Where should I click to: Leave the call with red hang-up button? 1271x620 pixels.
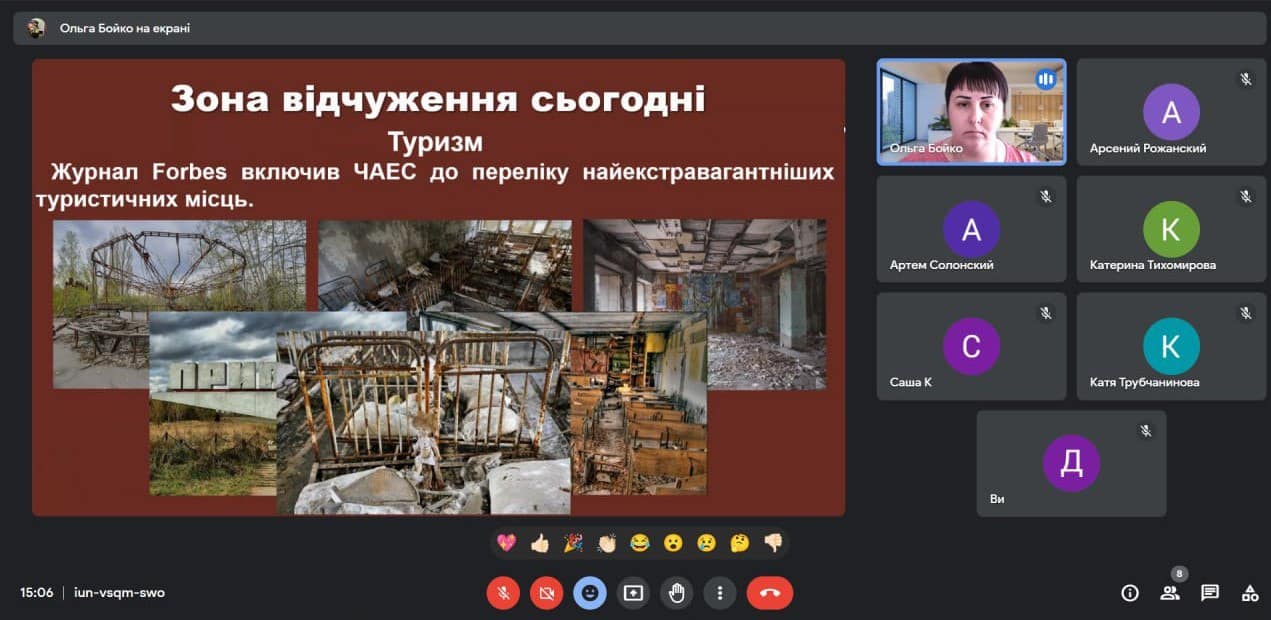[769, 593]
